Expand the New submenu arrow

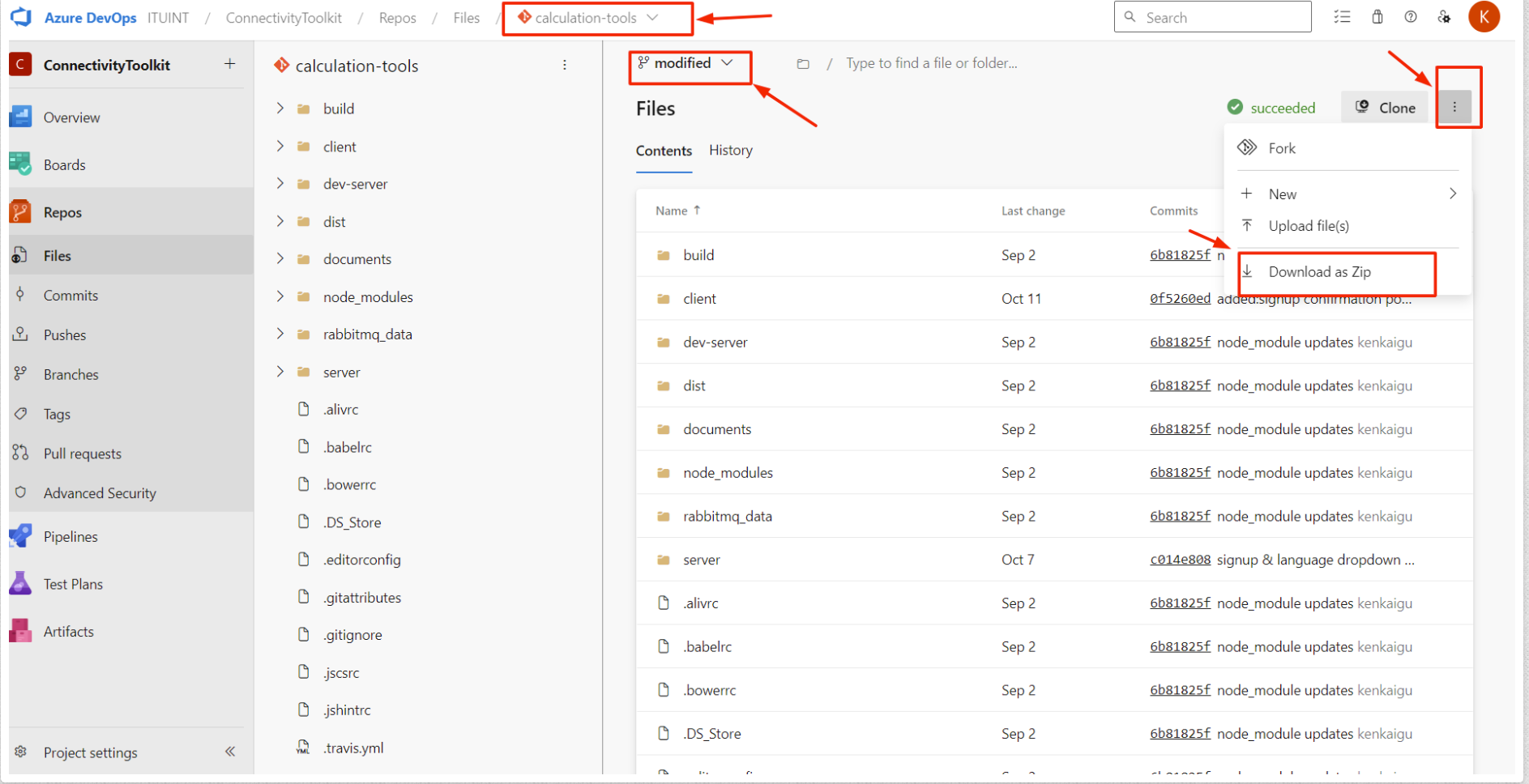[x=1453, y=194]
